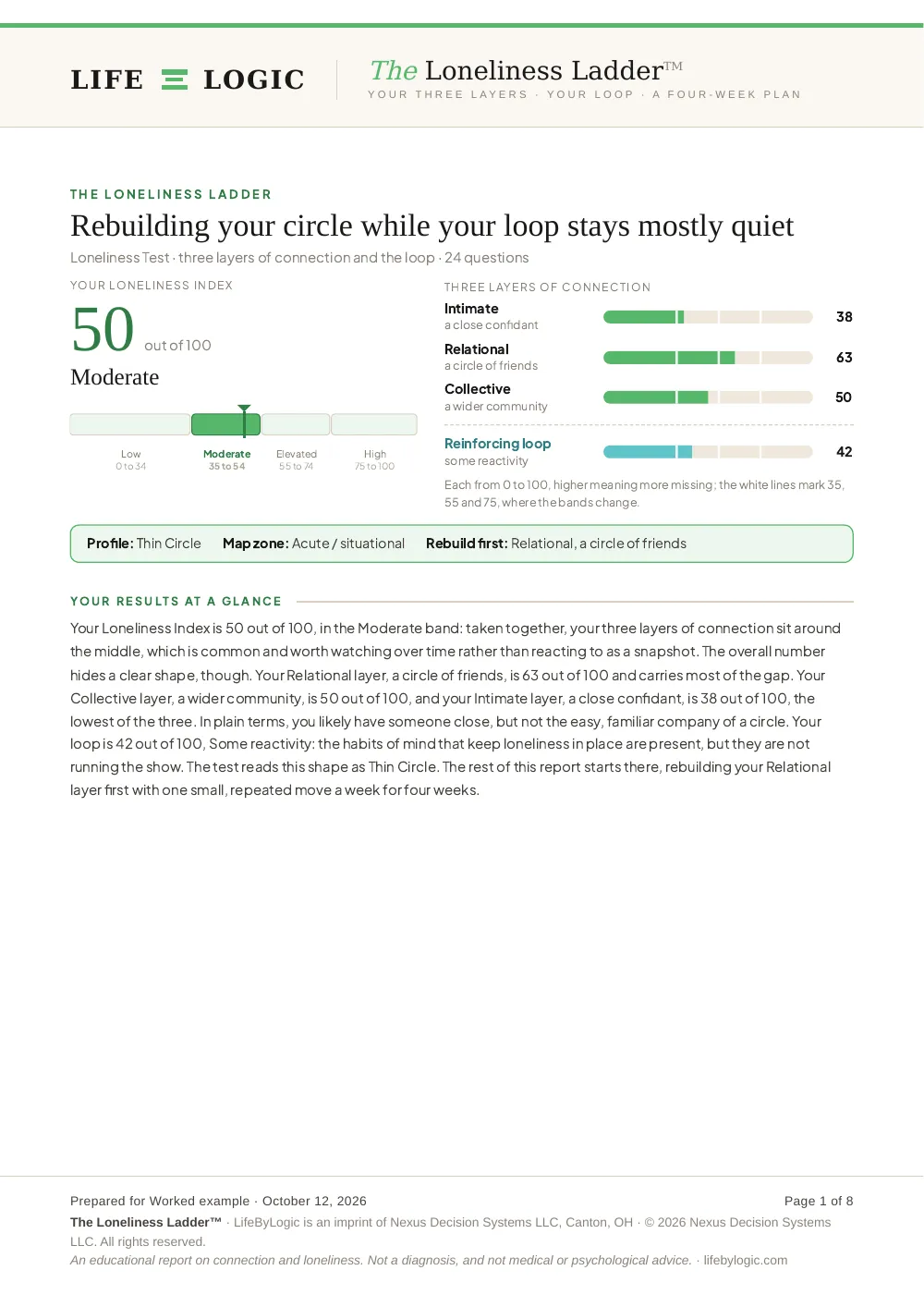Click the Your Results At A Glance heading
The width and height of the screenshot is (924, 1307).
pos(176,601)
